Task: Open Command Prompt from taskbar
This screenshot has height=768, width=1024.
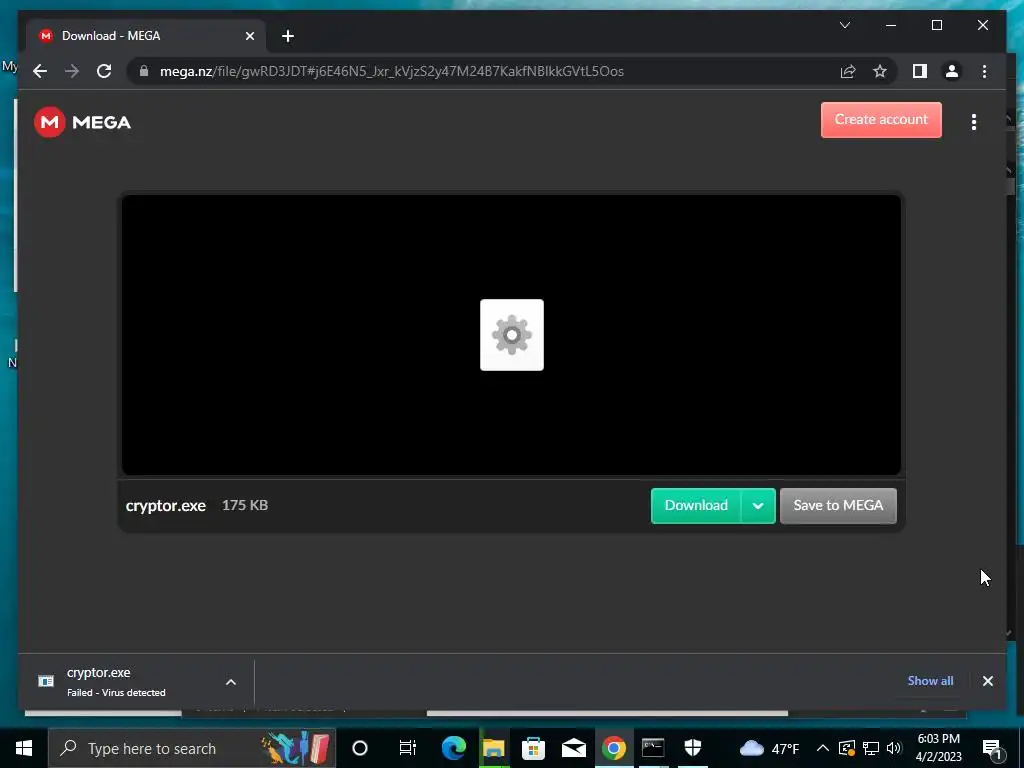Action: tap(653, 748)
